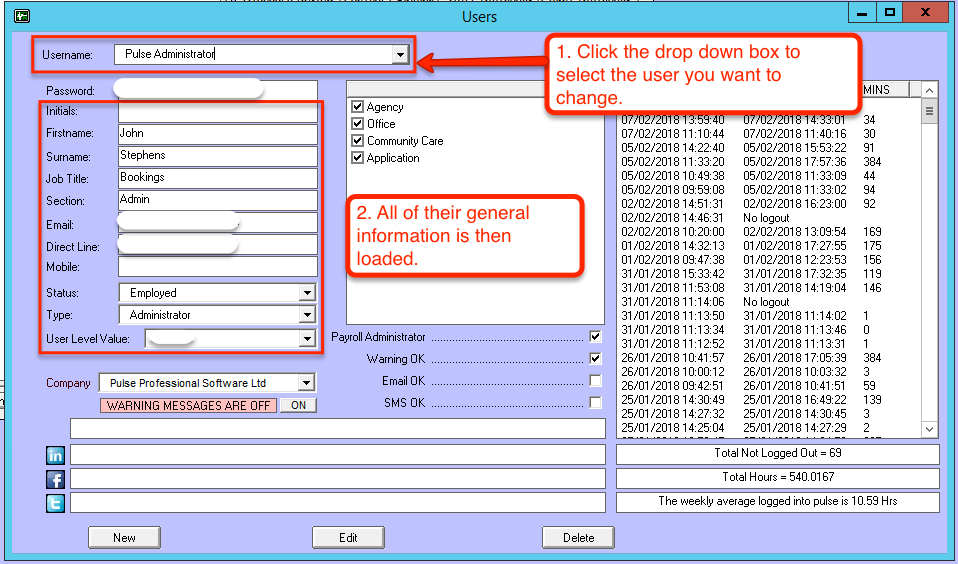Uncheck the Community Care checkbox
The height and width of the screenshot is (564, 958).
357,141
